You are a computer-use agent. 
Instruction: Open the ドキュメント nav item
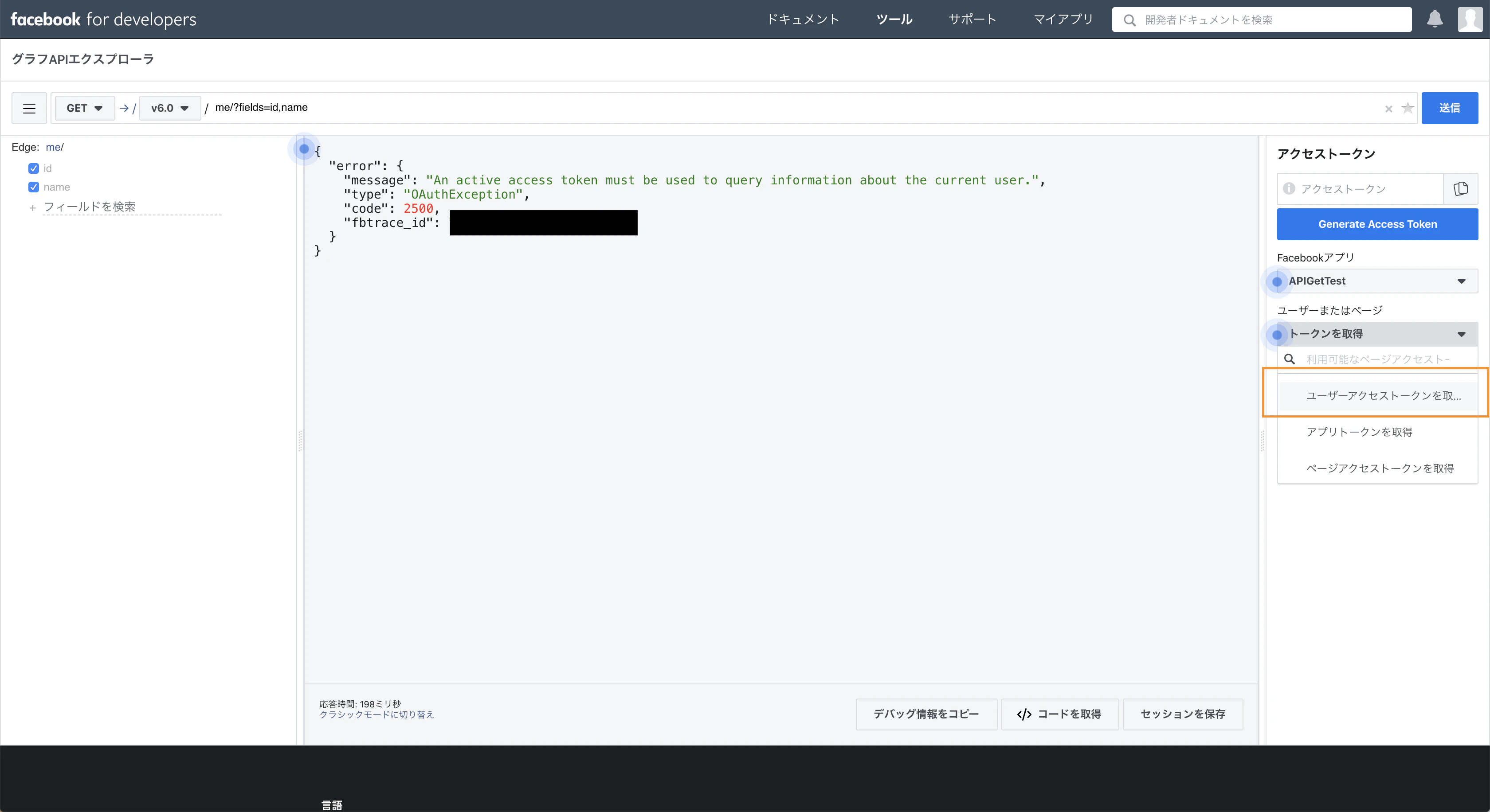pos(803,20)
